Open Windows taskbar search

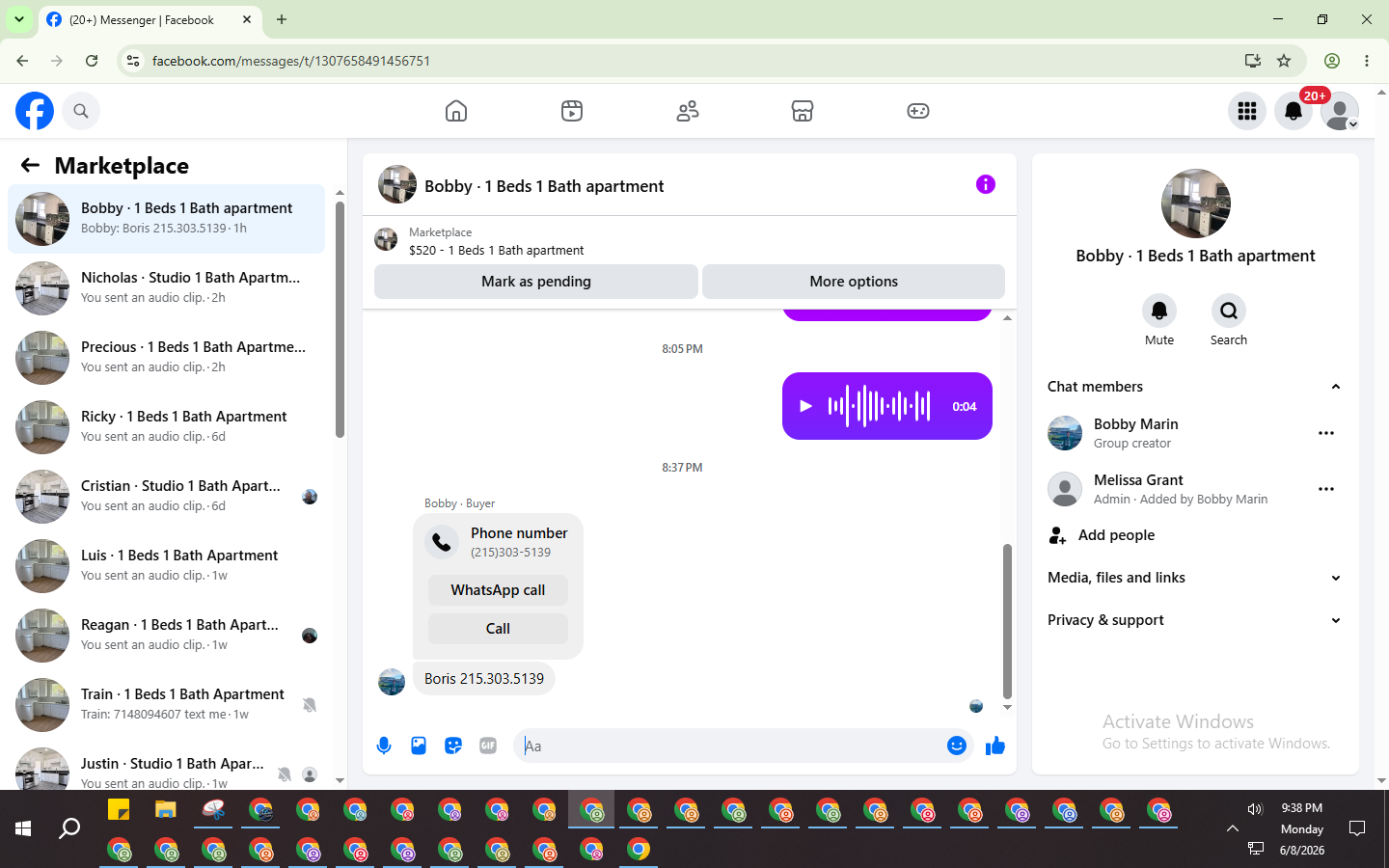tap(69, 828)
